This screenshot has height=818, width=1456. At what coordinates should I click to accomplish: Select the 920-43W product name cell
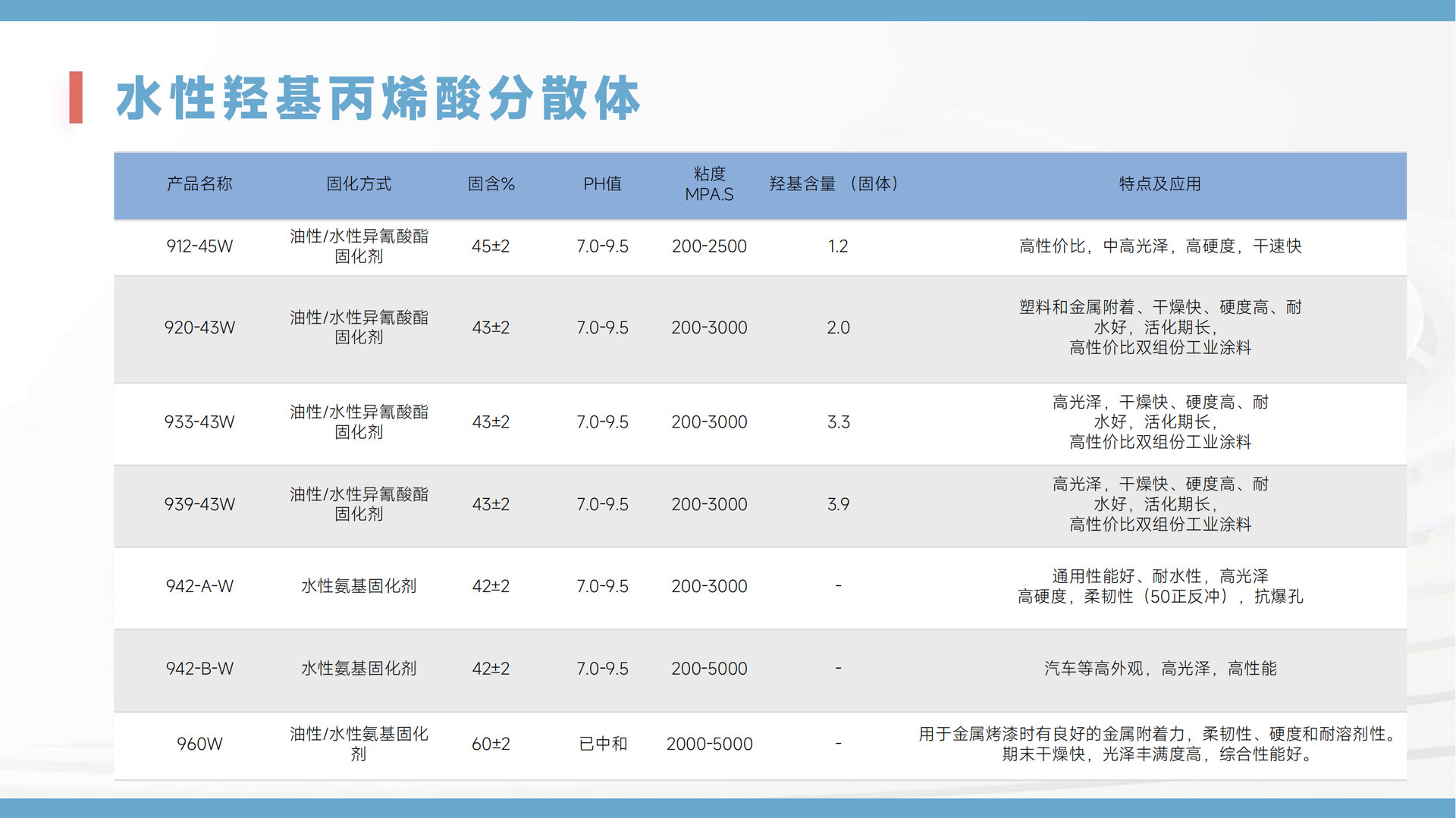click(x=199, y=328)
